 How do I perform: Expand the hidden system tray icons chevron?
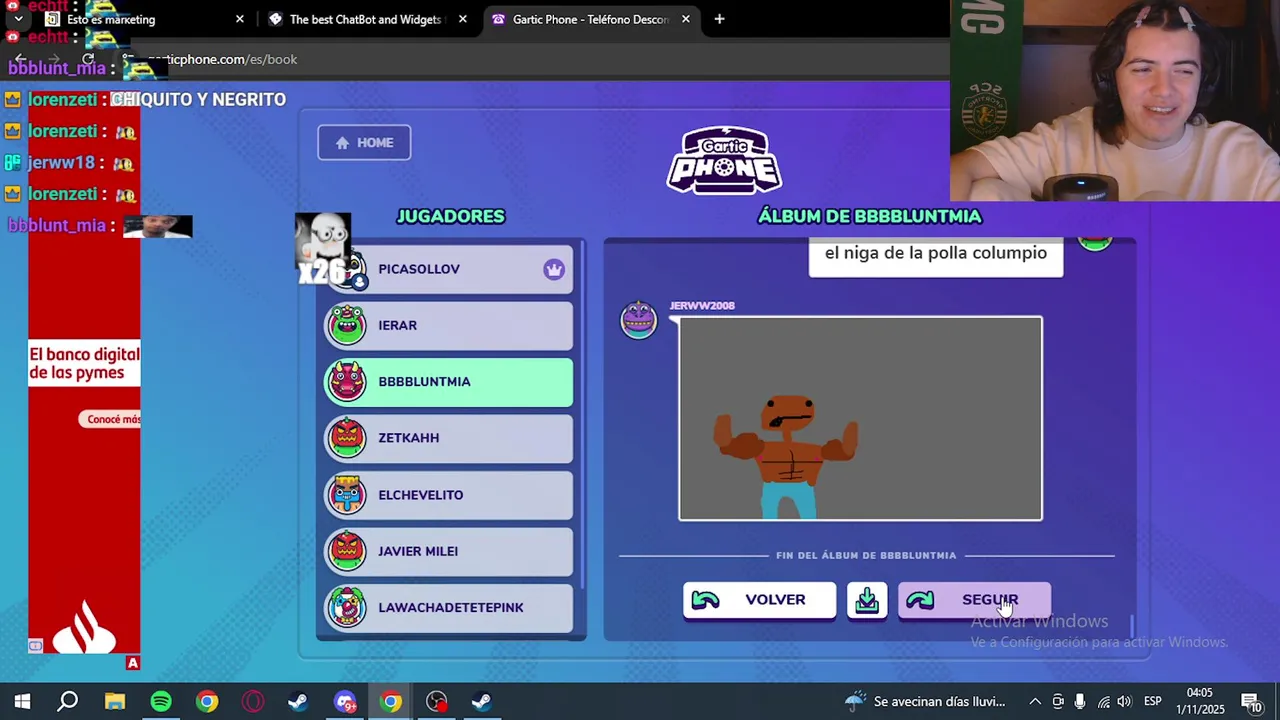click(x=1035, y=701)
